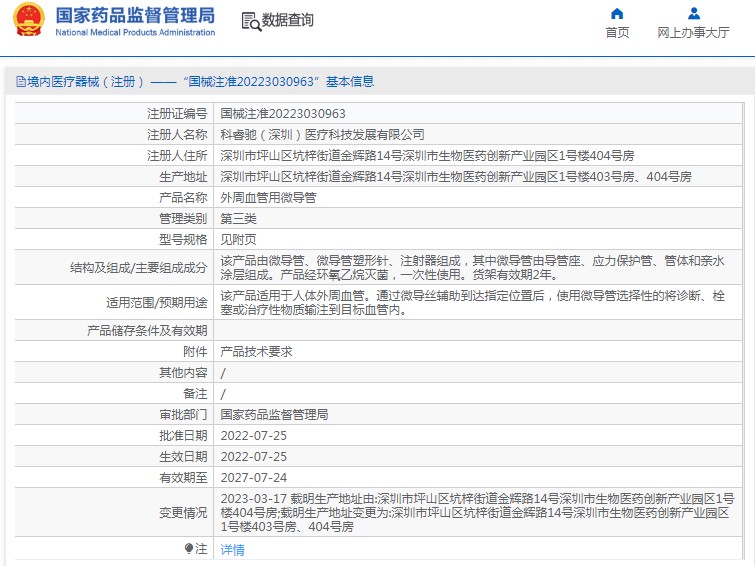The height and width of the screenshot is (566, 755).
Task: Click the 产品储存条件及有效期 label
Action: coord(147,330)
